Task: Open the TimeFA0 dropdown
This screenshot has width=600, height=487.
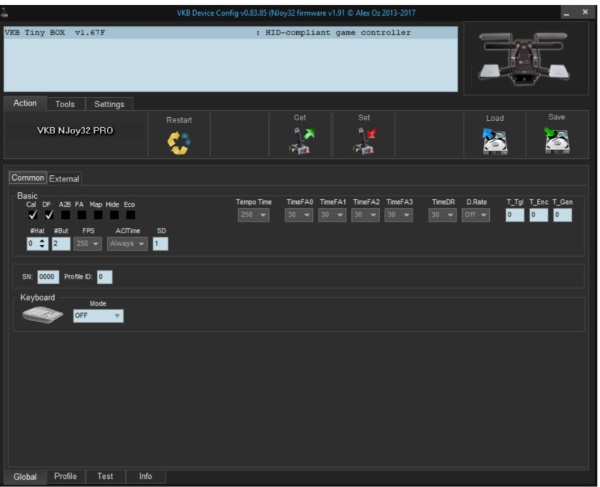Action: (299, 215)
